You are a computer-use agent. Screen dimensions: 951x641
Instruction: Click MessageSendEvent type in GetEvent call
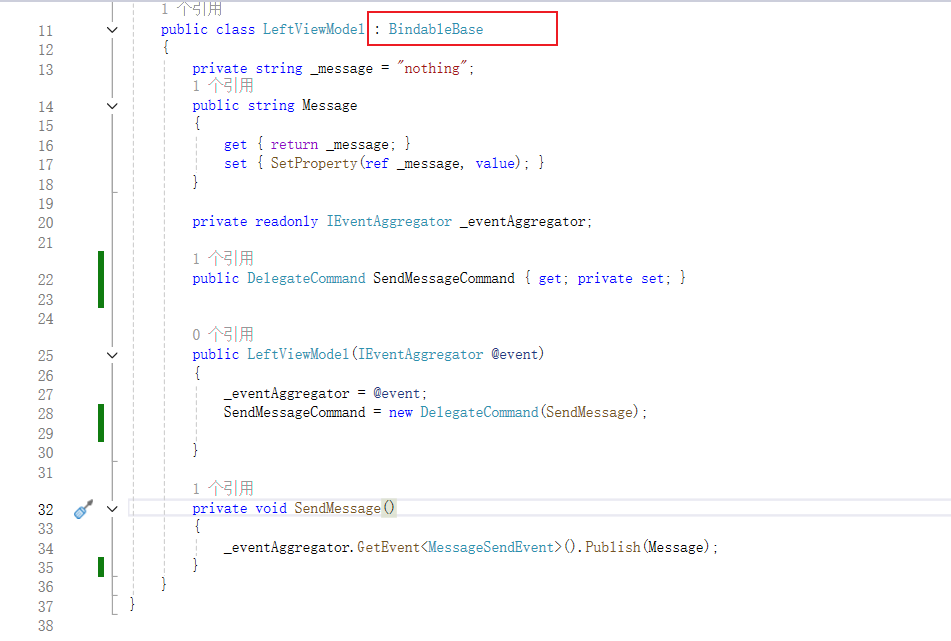491,547
